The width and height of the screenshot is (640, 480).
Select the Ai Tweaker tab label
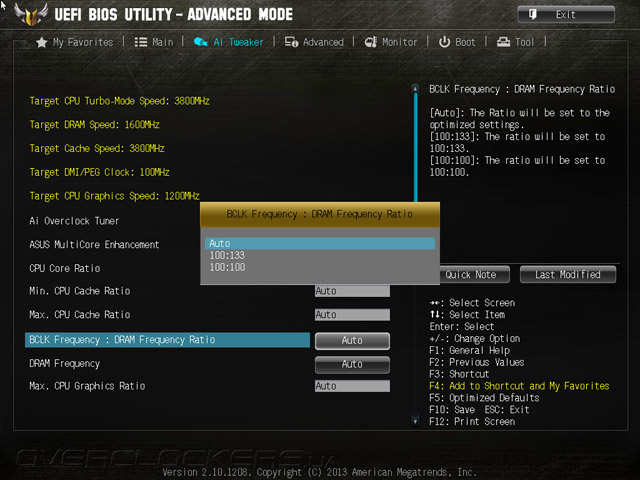point(238,42)
